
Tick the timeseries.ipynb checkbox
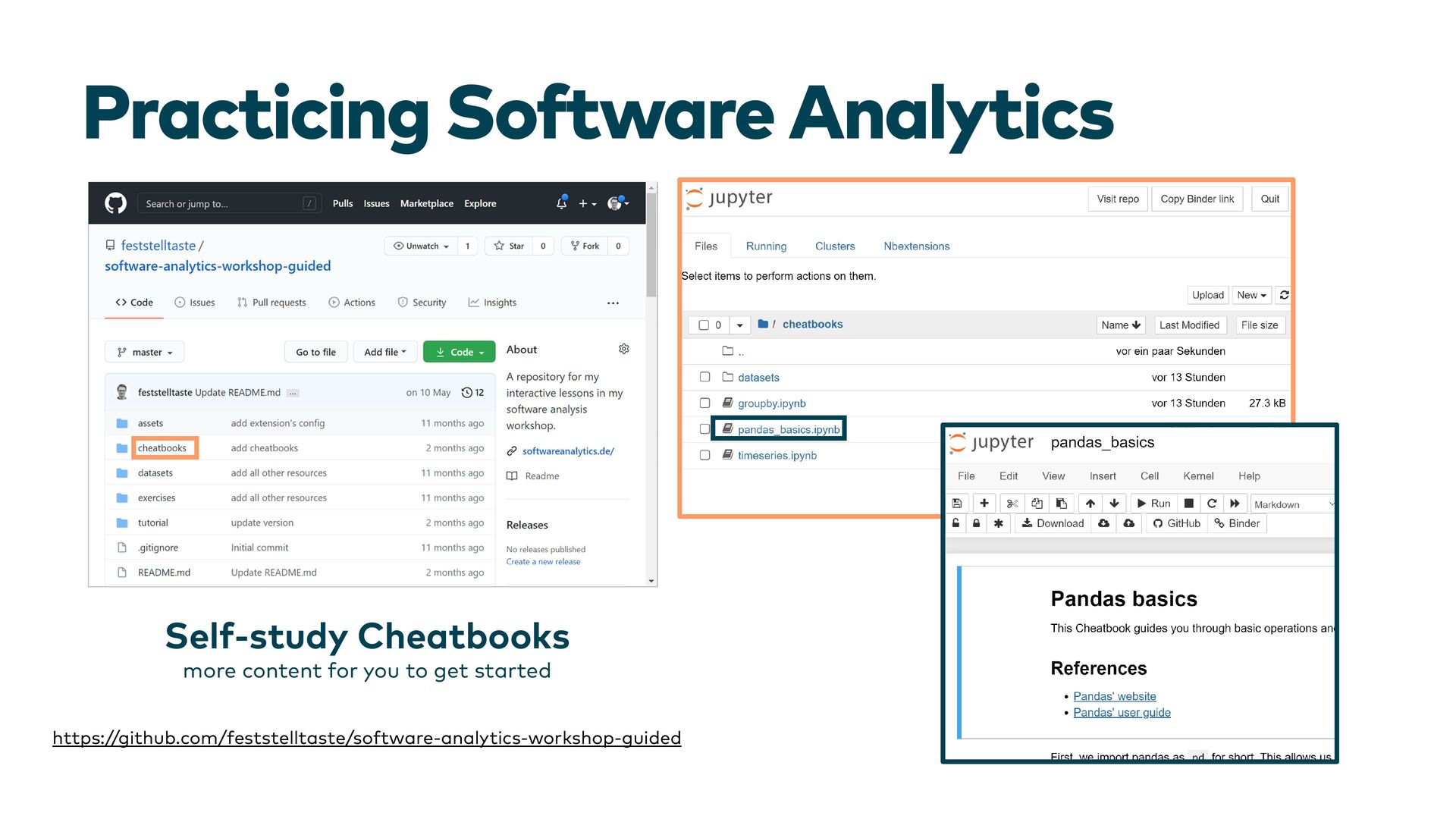(704, 455)
